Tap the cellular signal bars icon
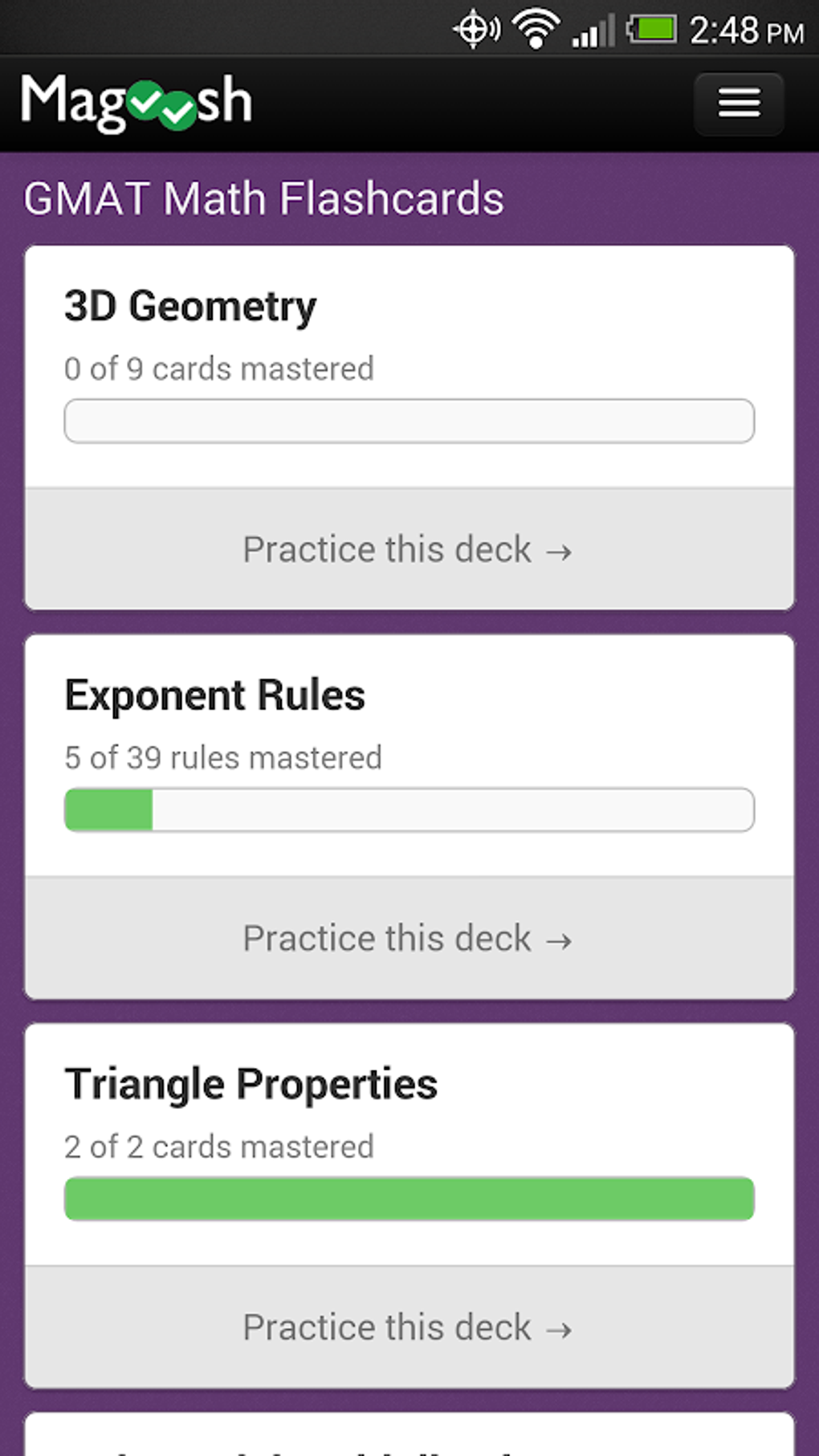 point(593,31)
